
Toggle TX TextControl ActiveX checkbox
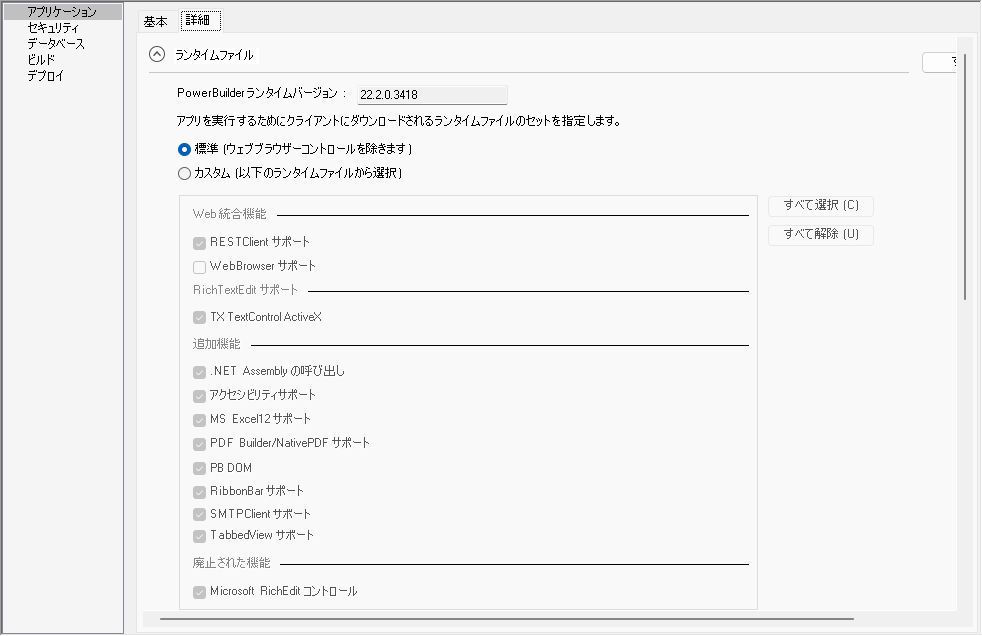pyautogui.click(x=200, y=318)
